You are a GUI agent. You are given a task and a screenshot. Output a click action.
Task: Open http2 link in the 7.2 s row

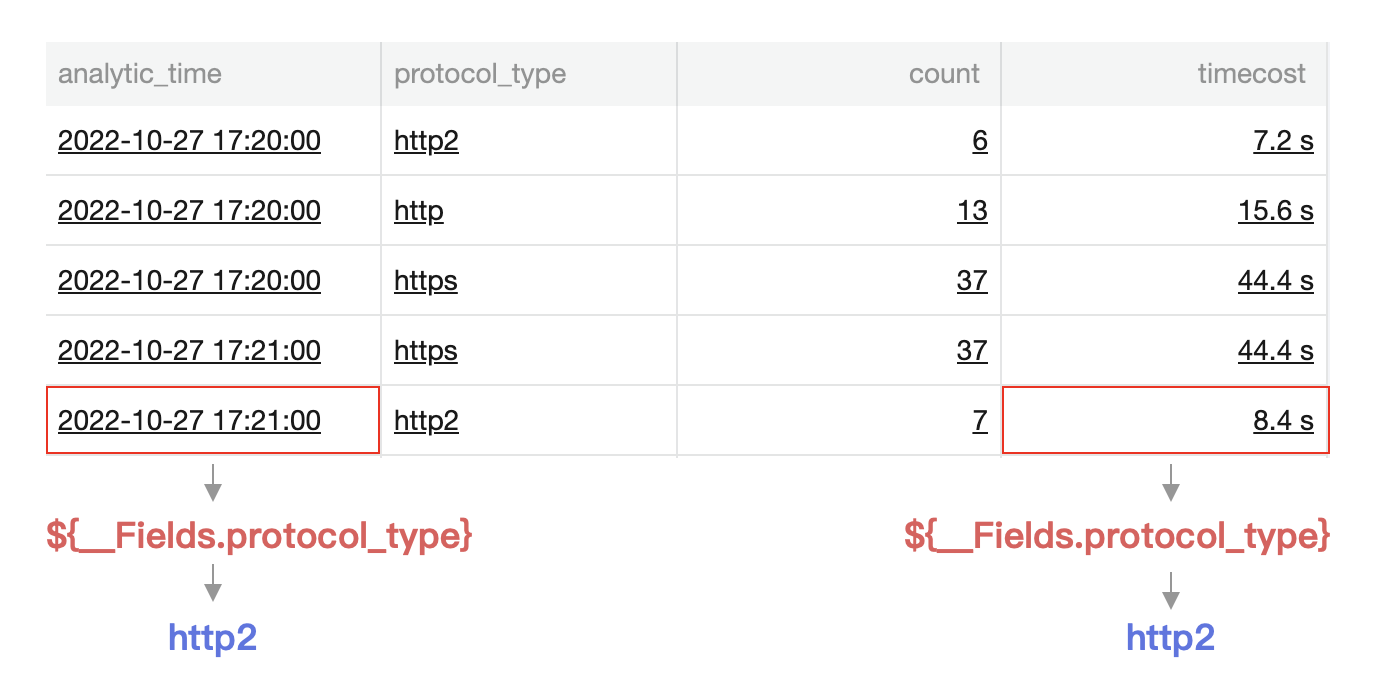[x=426, y=141]
